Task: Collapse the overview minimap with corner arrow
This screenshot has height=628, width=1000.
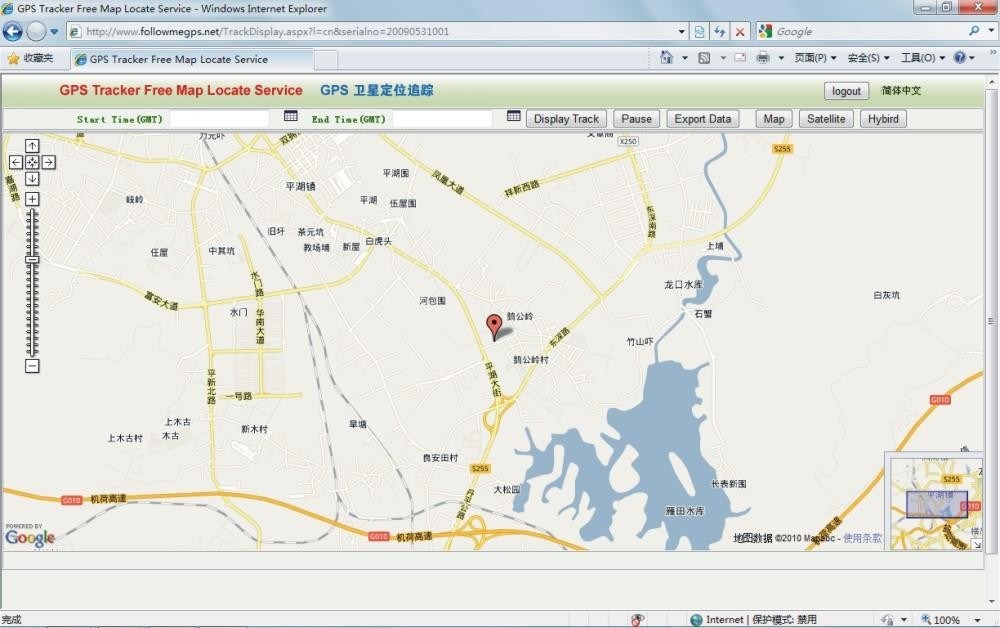Action: 976,544
